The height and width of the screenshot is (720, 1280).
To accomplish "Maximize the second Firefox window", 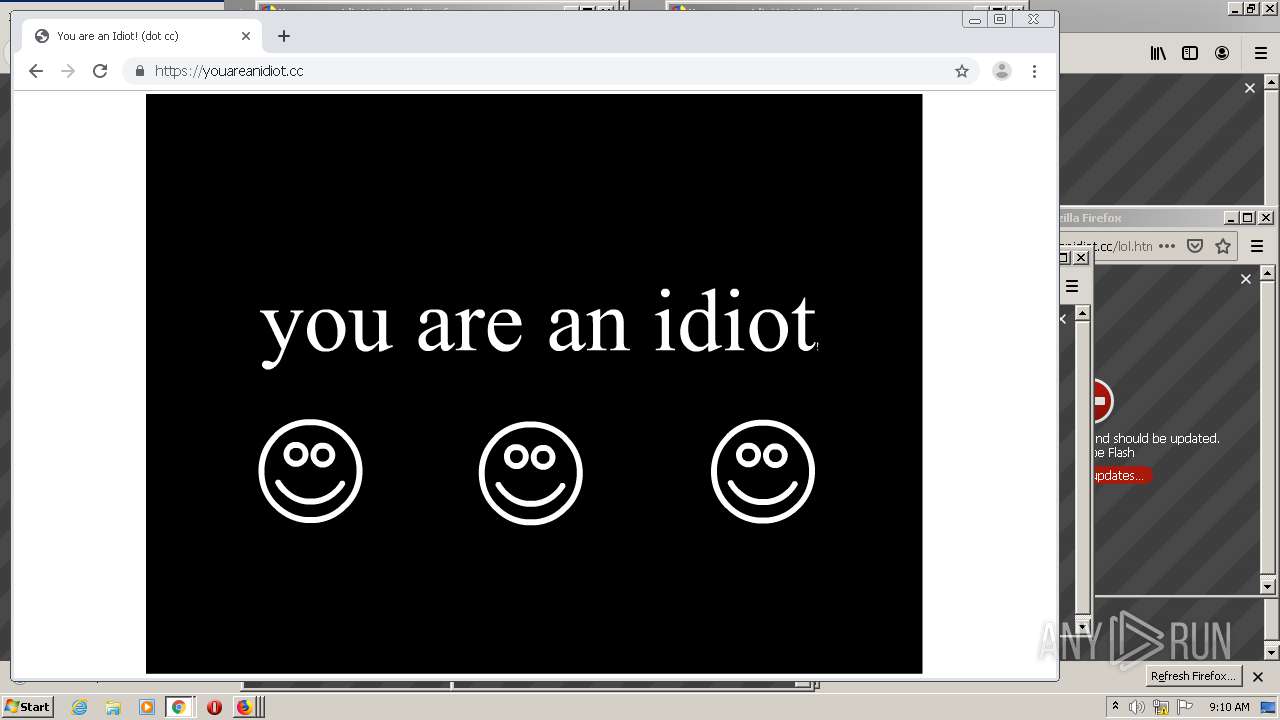I will coord(1247,218).
